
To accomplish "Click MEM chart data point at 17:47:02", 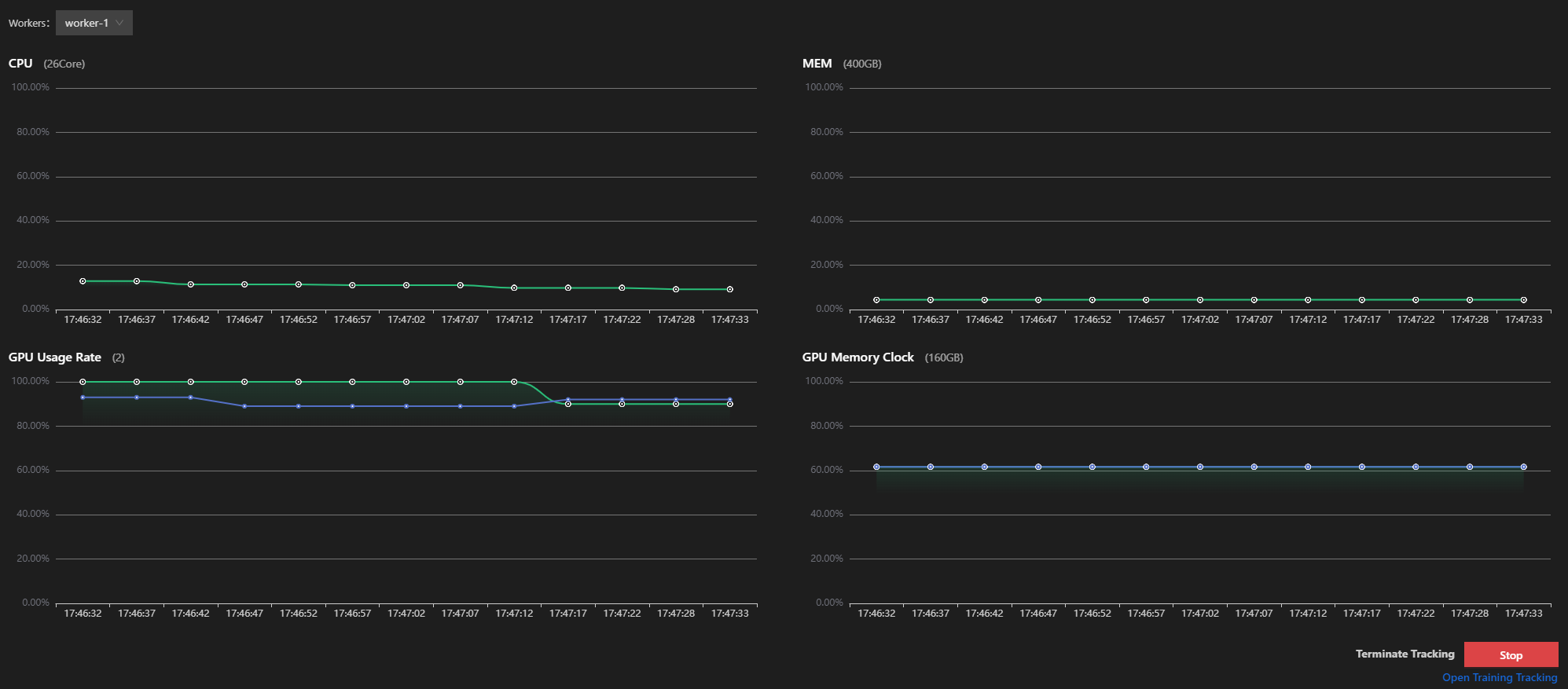I will tap(1200, 300).
